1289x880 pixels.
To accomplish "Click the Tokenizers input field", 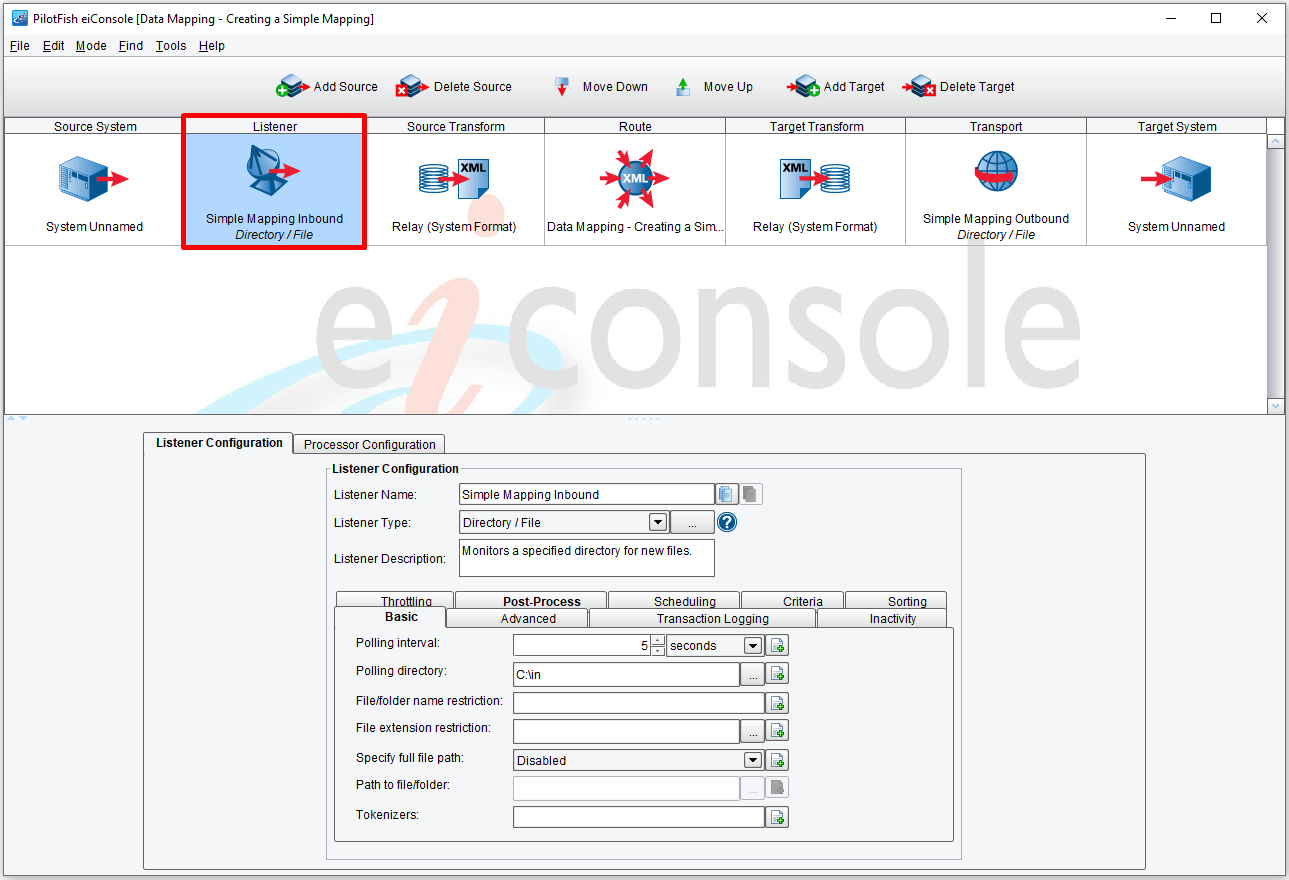I will coord(639,817).
